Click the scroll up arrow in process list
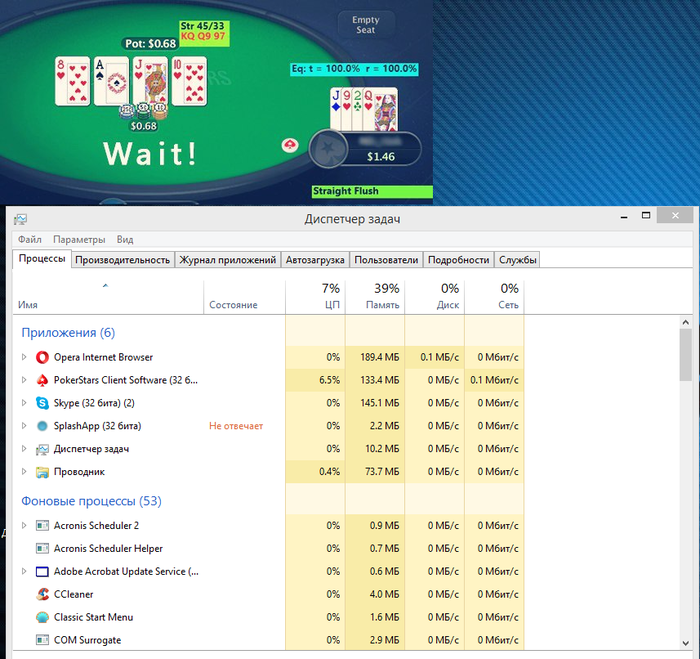The height and width of the screenshot is (659, 700). 686,322
